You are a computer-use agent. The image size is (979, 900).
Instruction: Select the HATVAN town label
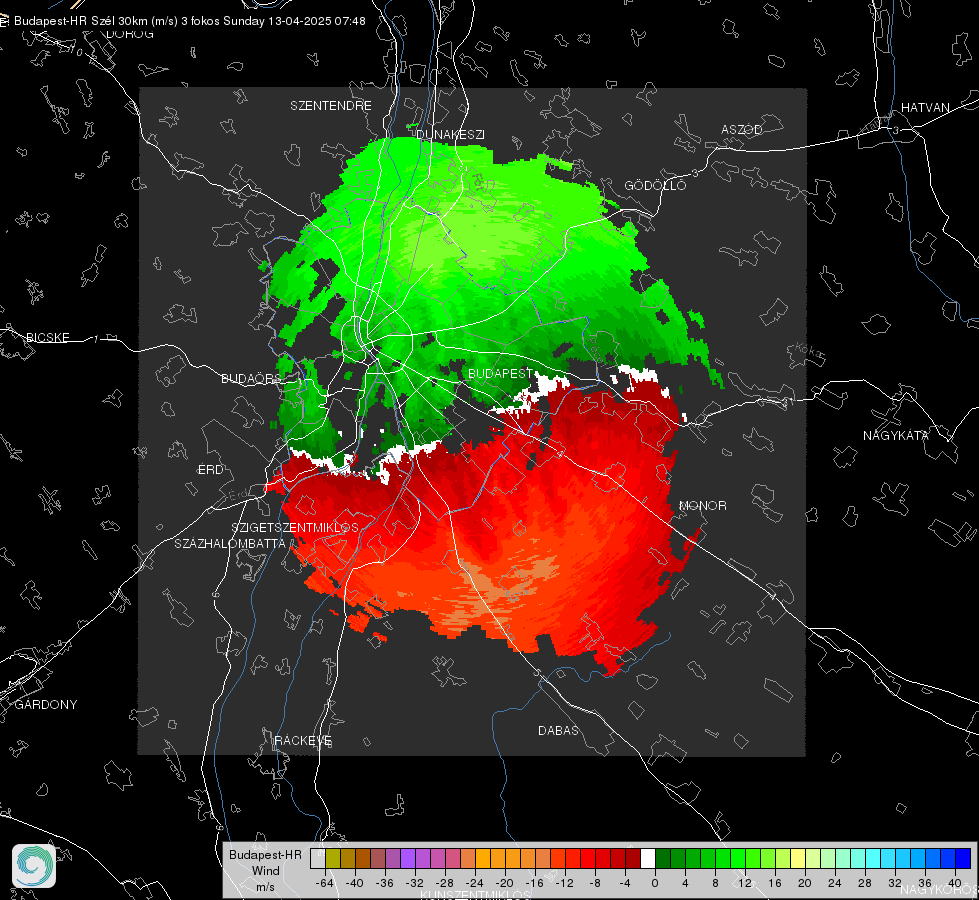[925, 107]
